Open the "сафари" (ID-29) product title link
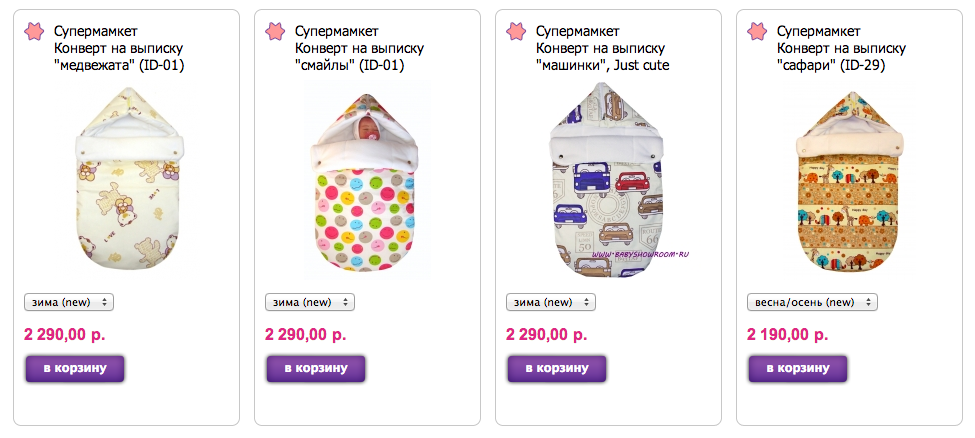 coord(842,49)
